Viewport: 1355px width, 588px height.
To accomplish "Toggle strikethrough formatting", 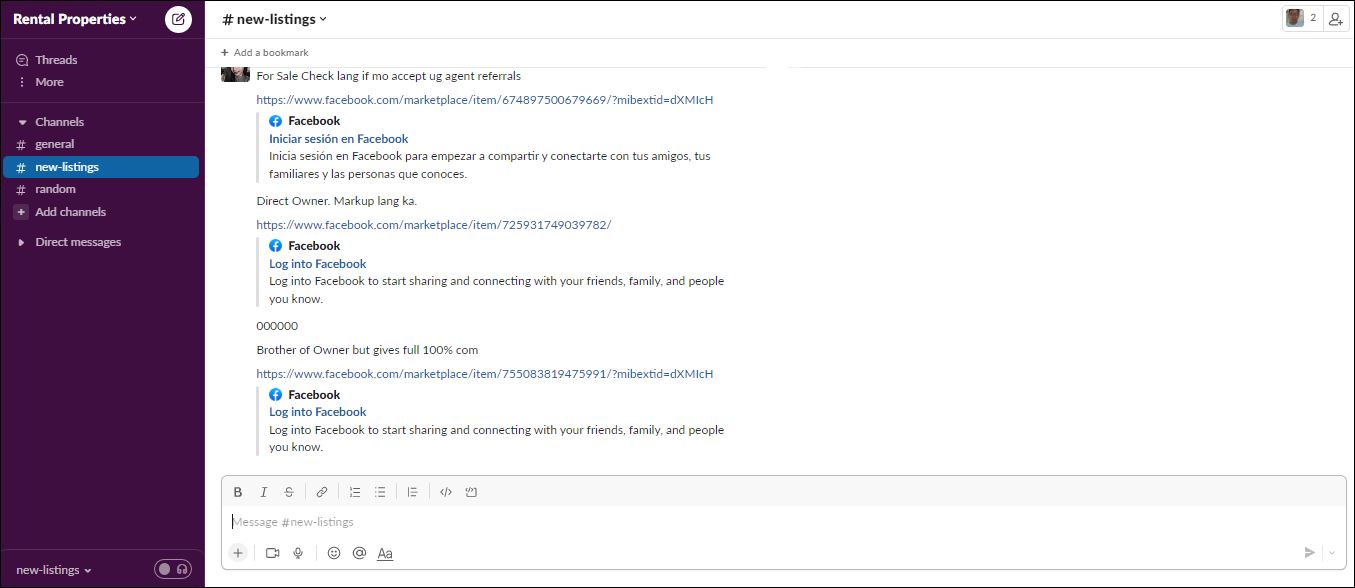I will pos(289,492).
